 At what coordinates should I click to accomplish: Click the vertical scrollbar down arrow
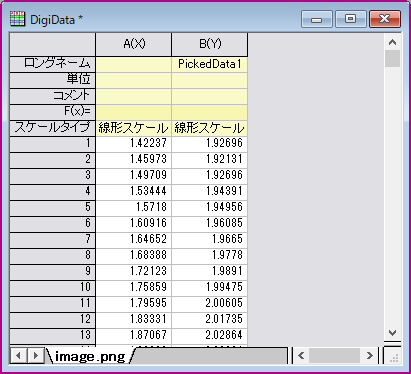tap(392, 332)
